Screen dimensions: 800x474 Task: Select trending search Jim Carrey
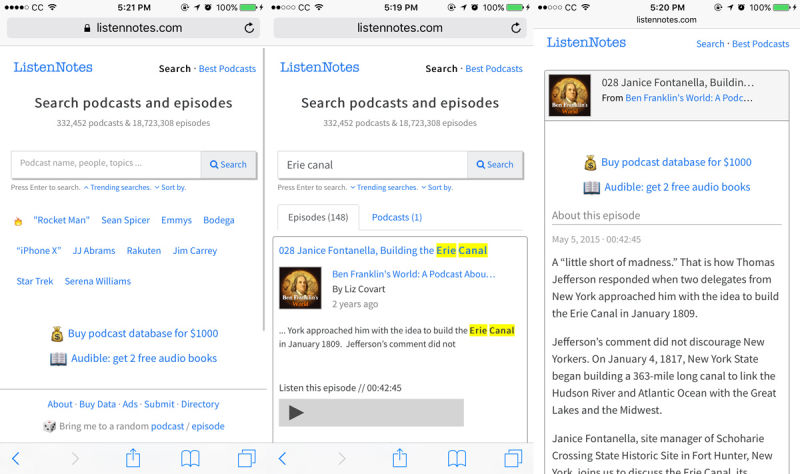[195, 251]
